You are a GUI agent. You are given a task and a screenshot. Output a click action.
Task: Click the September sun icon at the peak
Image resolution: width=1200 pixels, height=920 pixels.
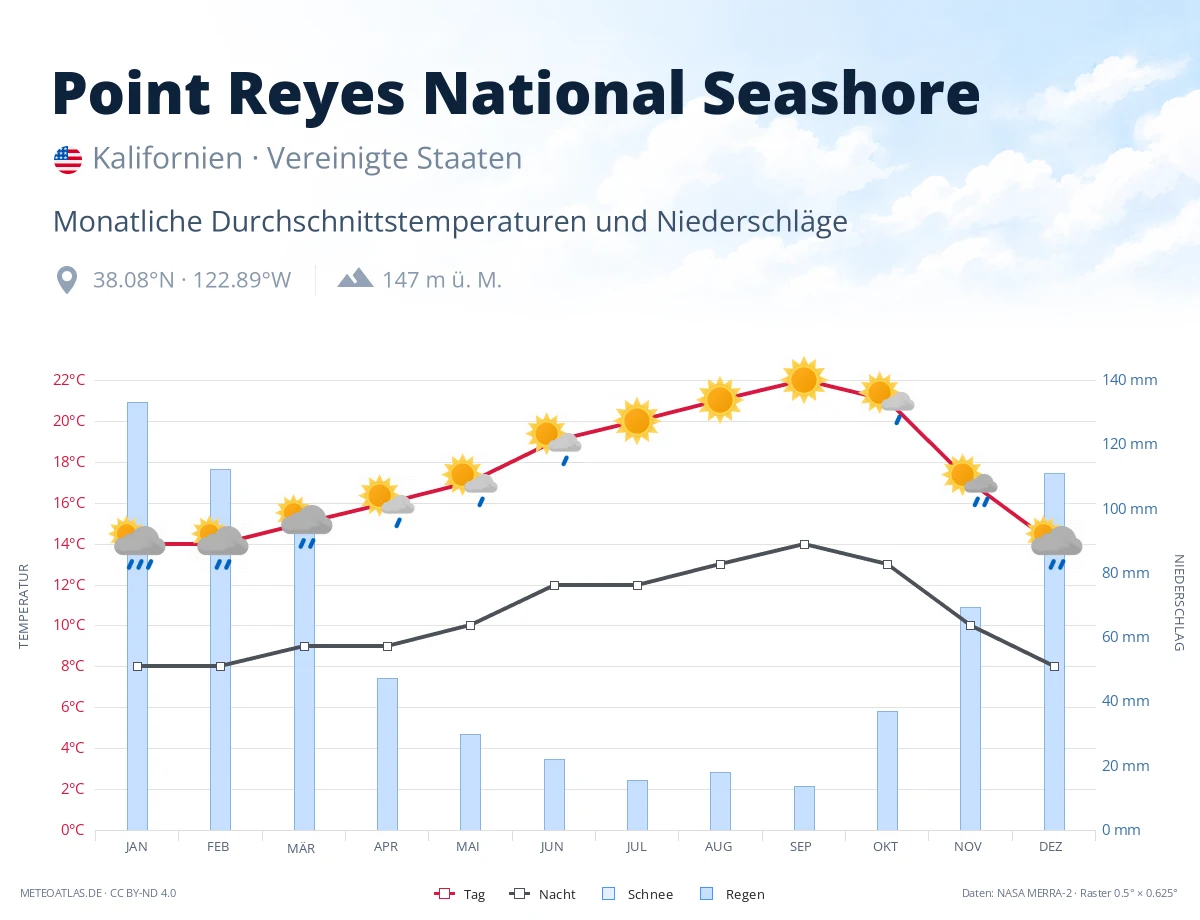pos(804,380)
